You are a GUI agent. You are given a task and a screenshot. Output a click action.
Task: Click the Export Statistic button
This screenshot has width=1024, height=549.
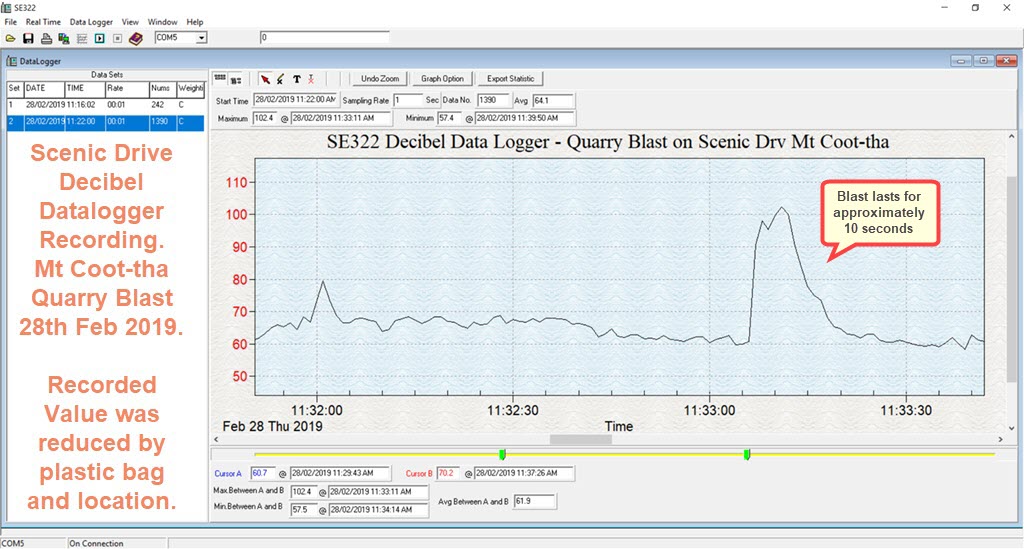click(x=510, y=79)
